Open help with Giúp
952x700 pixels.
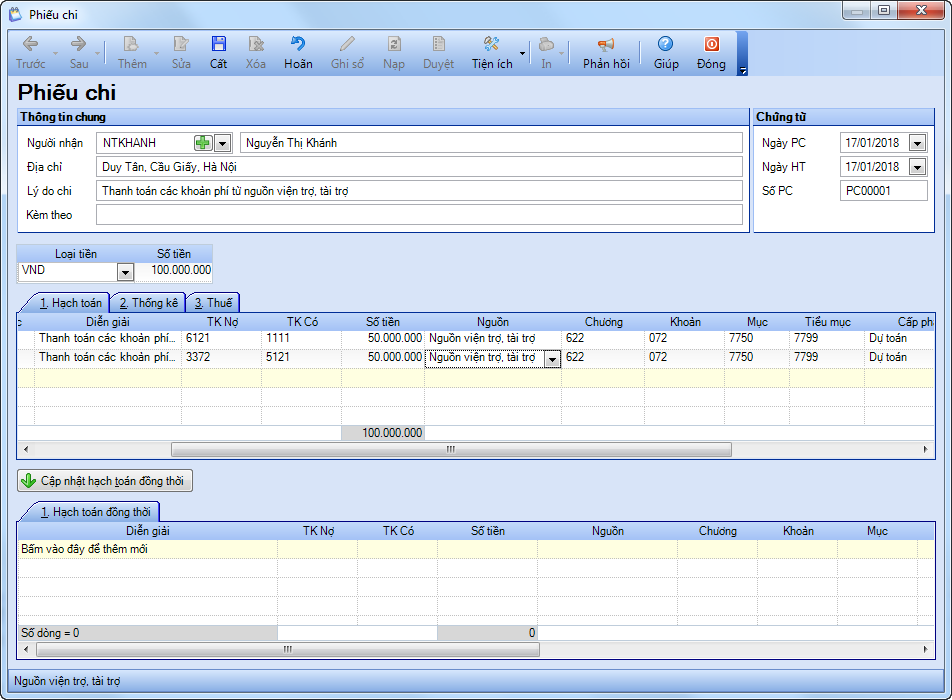coord(665,53)
